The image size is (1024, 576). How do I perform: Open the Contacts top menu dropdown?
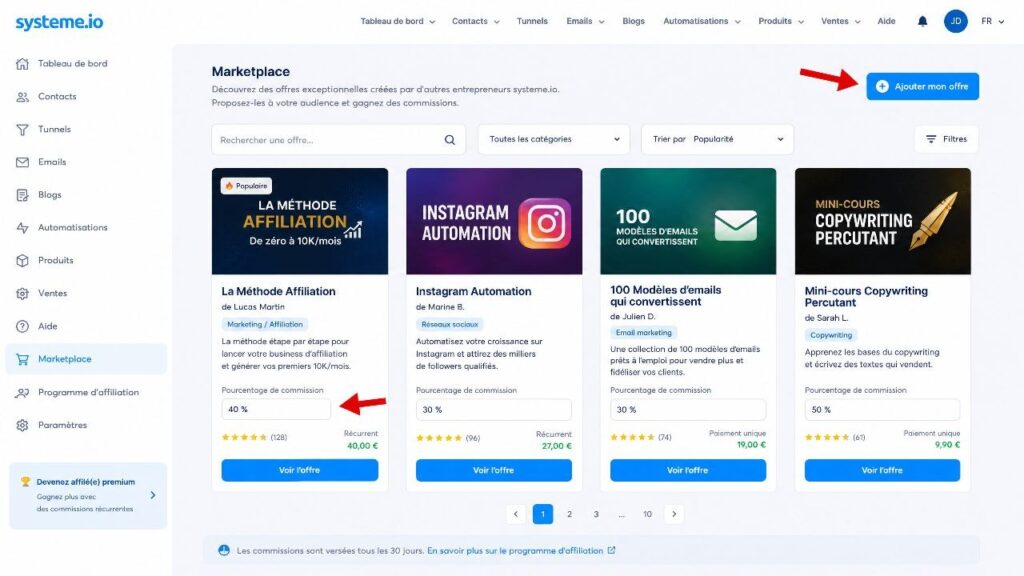pos(475,22)
